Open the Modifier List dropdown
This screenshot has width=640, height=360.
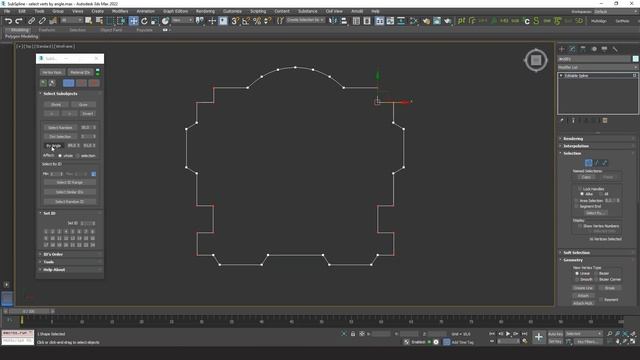(x=598, y=67)
